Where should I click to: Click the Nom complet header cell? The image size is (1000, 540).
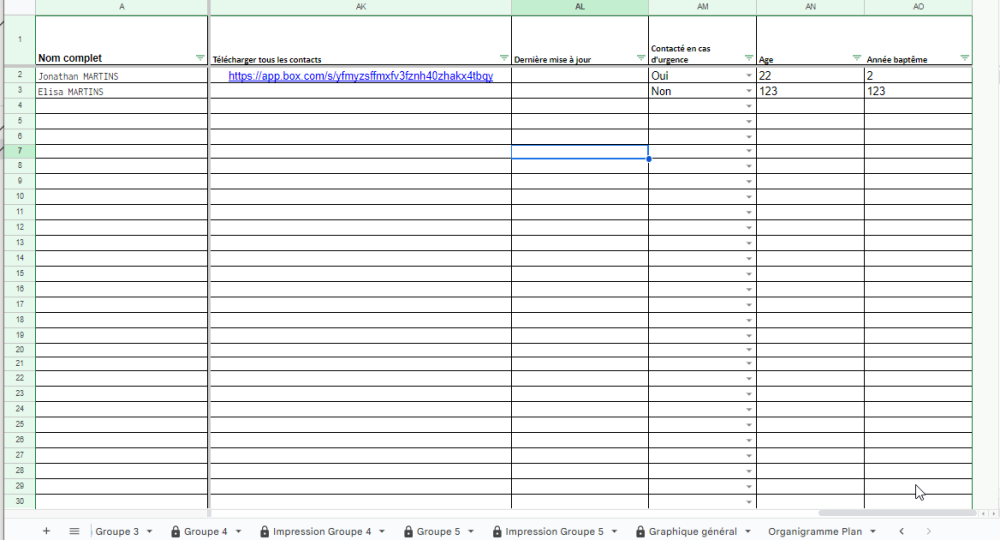point(121,40)
